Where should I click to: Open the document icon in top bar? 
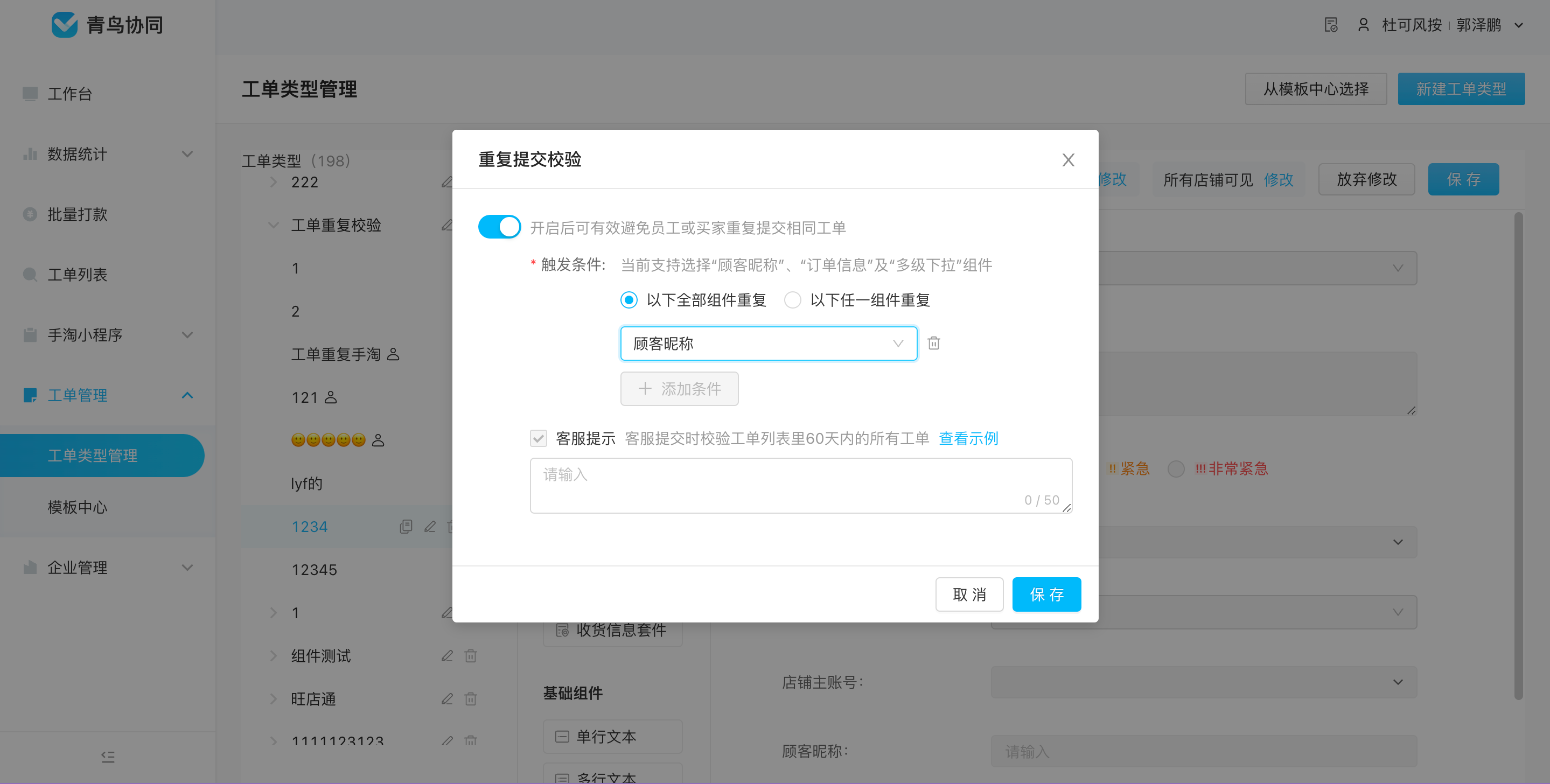click(1330, 25)
